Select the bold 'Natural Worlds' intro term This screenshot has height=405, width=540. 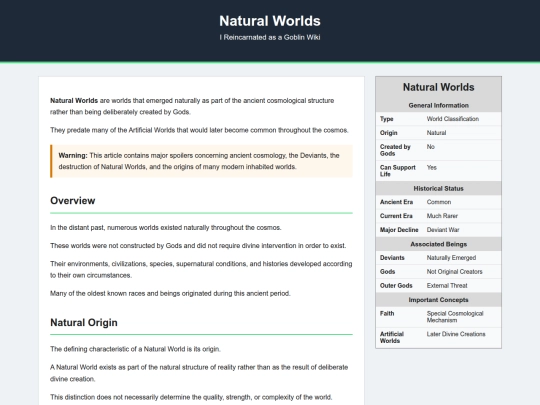click(74, 101)
